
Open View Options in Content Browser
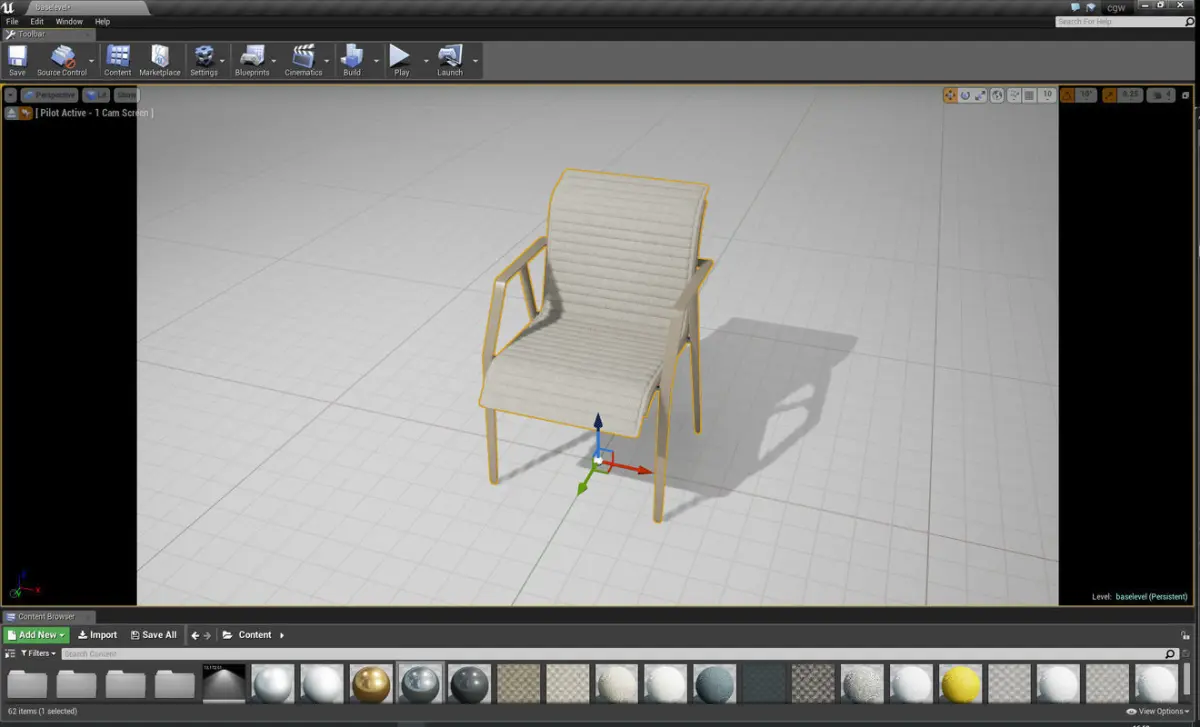coord(1158,711)
